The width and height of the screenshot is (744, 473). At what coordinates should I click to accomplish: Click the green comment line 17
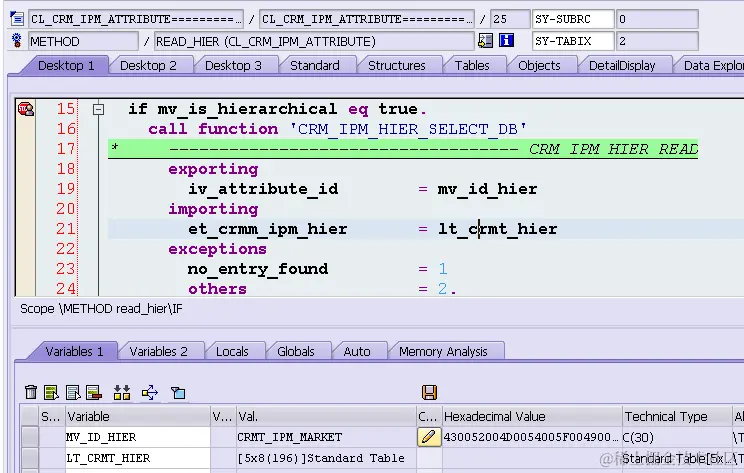click(x=403, y=148)
